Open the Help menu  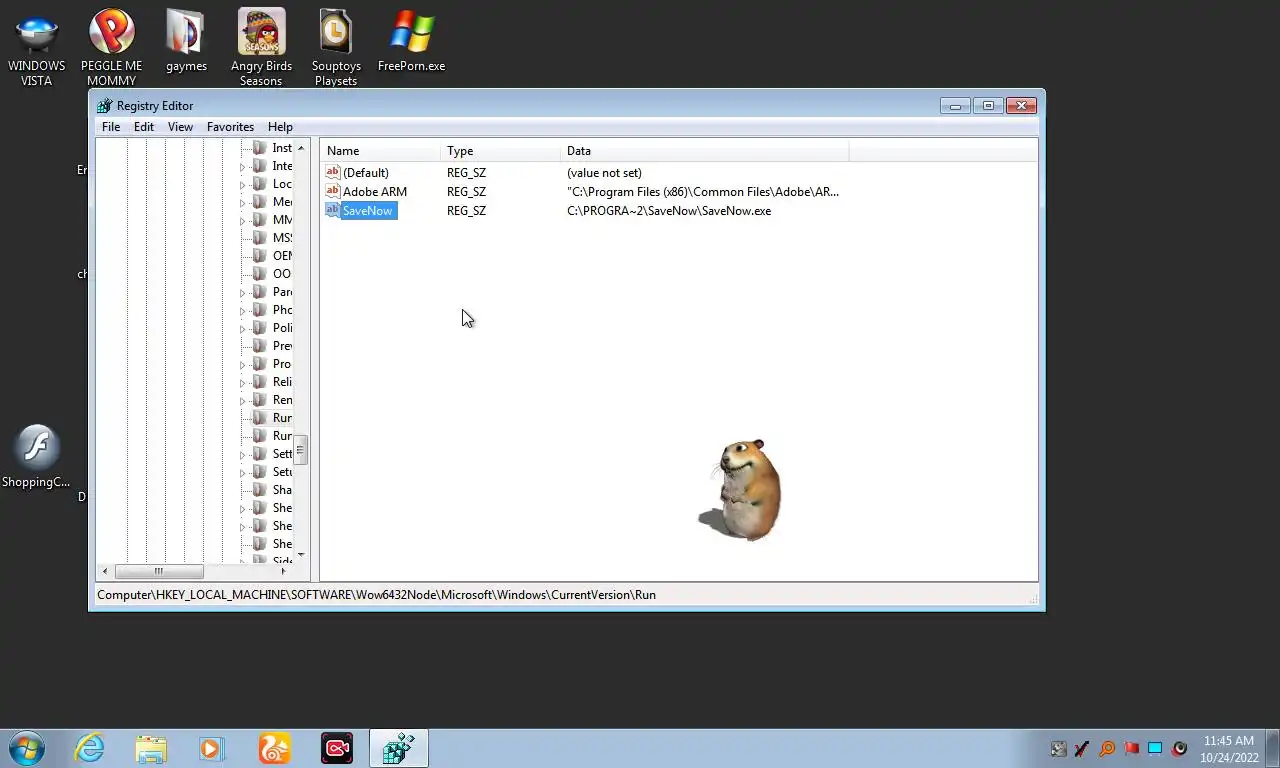click(x=280, y=127)
